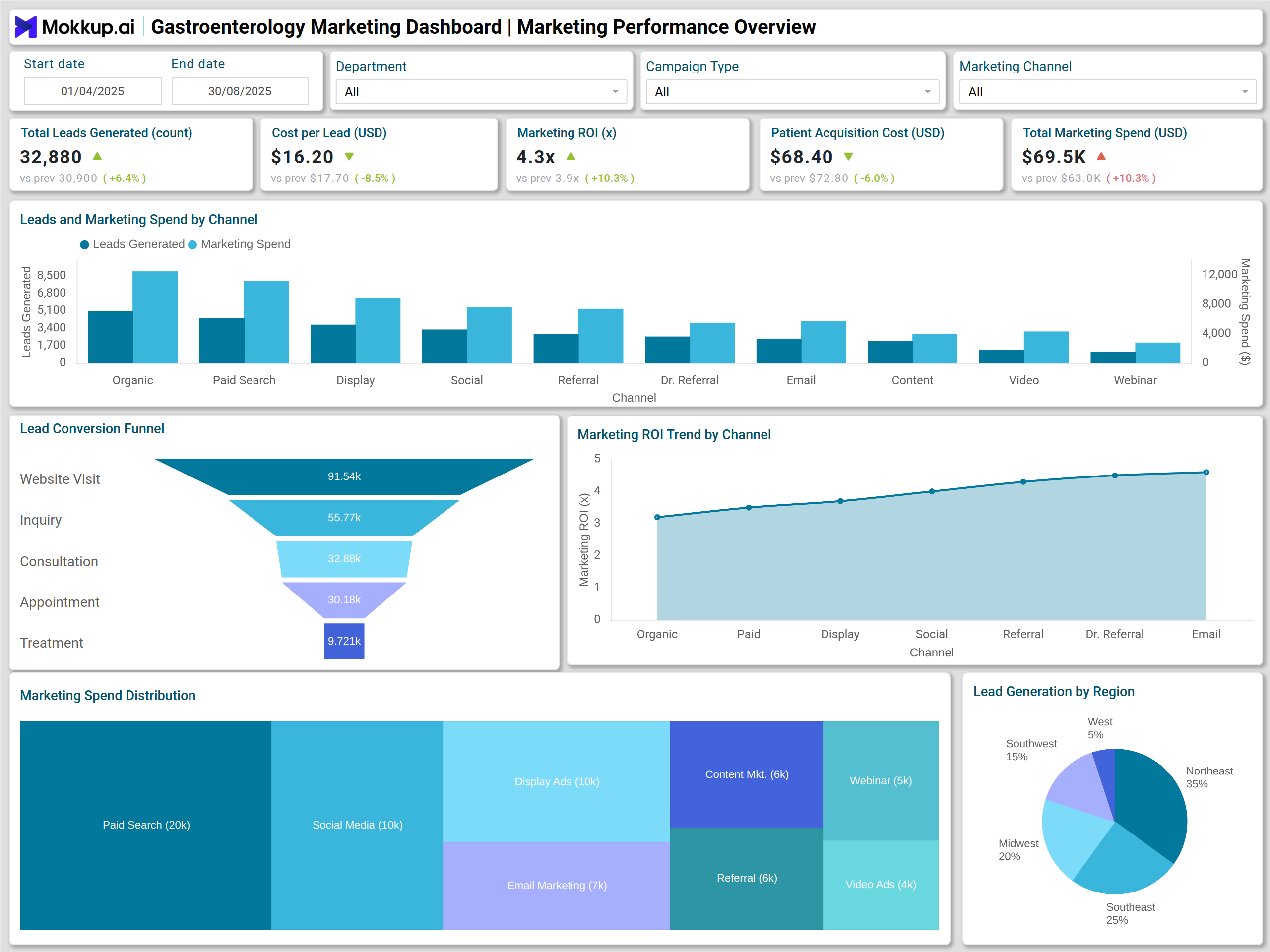Click the Lead Conversion Funnel title

(x=92, y=429)
